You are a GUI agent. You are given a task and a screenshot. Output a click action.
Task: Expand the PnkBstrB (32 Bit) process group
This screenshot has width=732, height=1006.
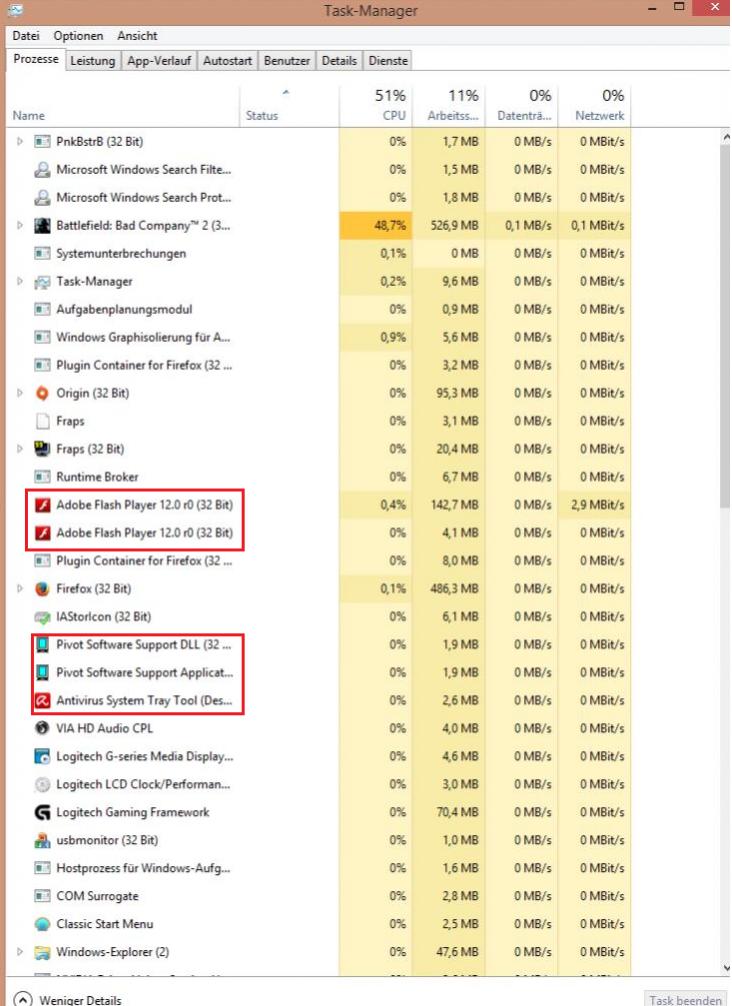pos(20,142)
